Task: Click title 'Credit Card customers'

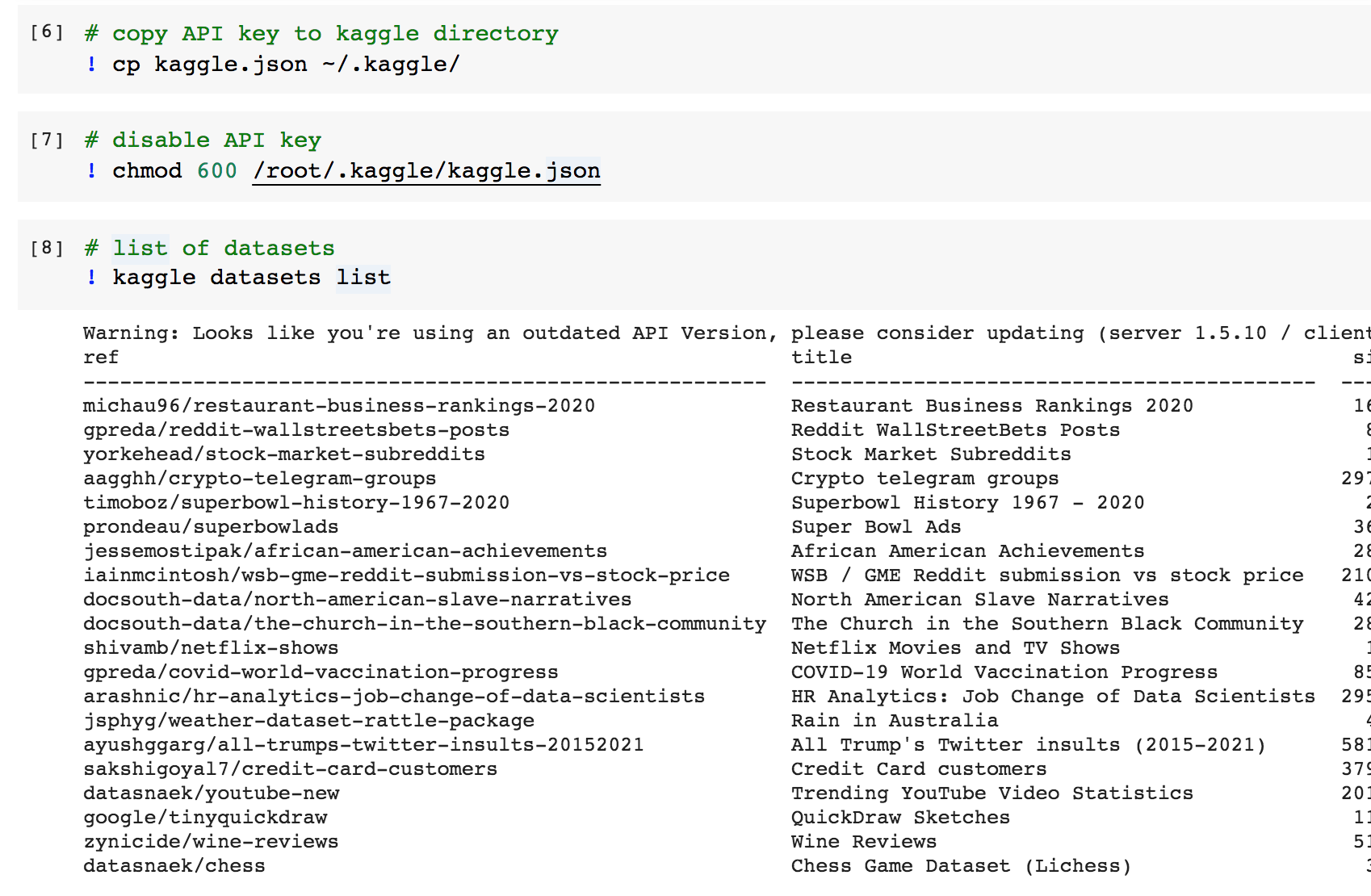Action: 919,768
